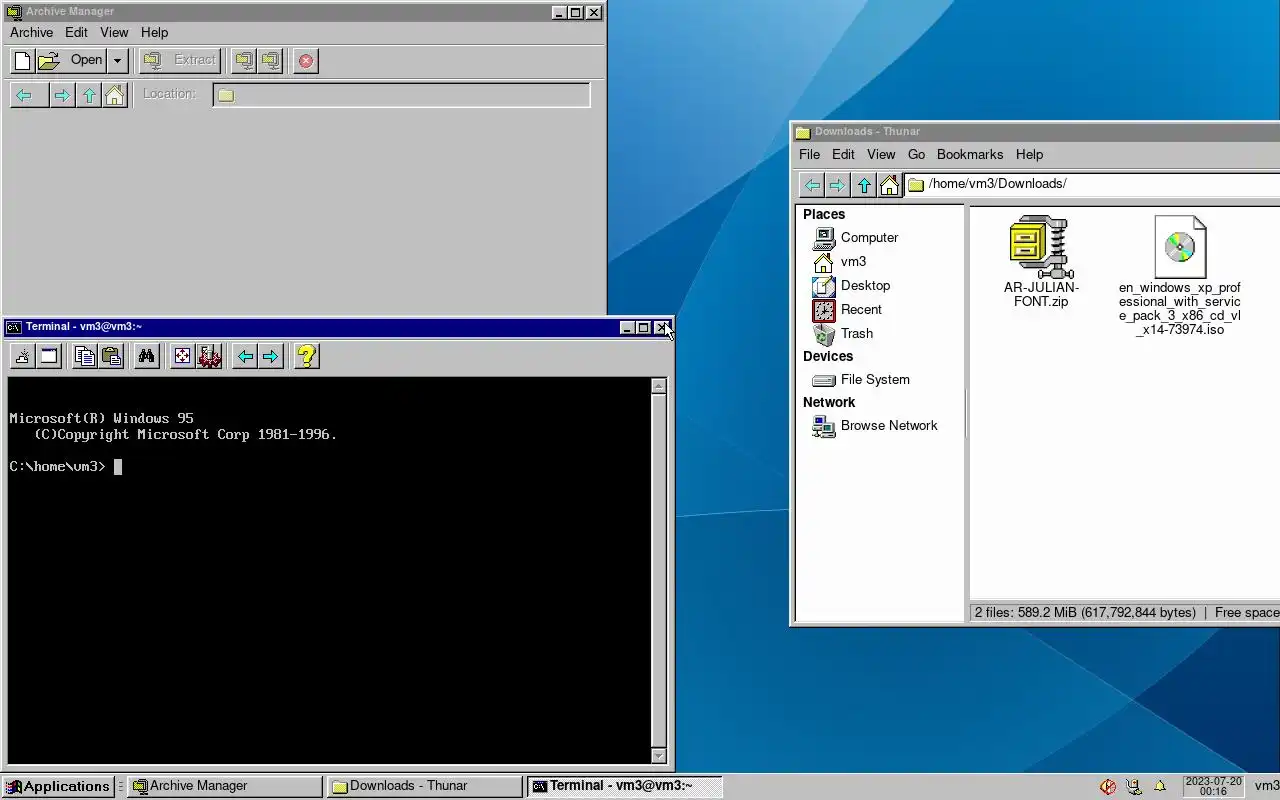This screenshot has width=1280, height=800.
Task: Click the add files icon after Extract
Action: click(244, 61)
